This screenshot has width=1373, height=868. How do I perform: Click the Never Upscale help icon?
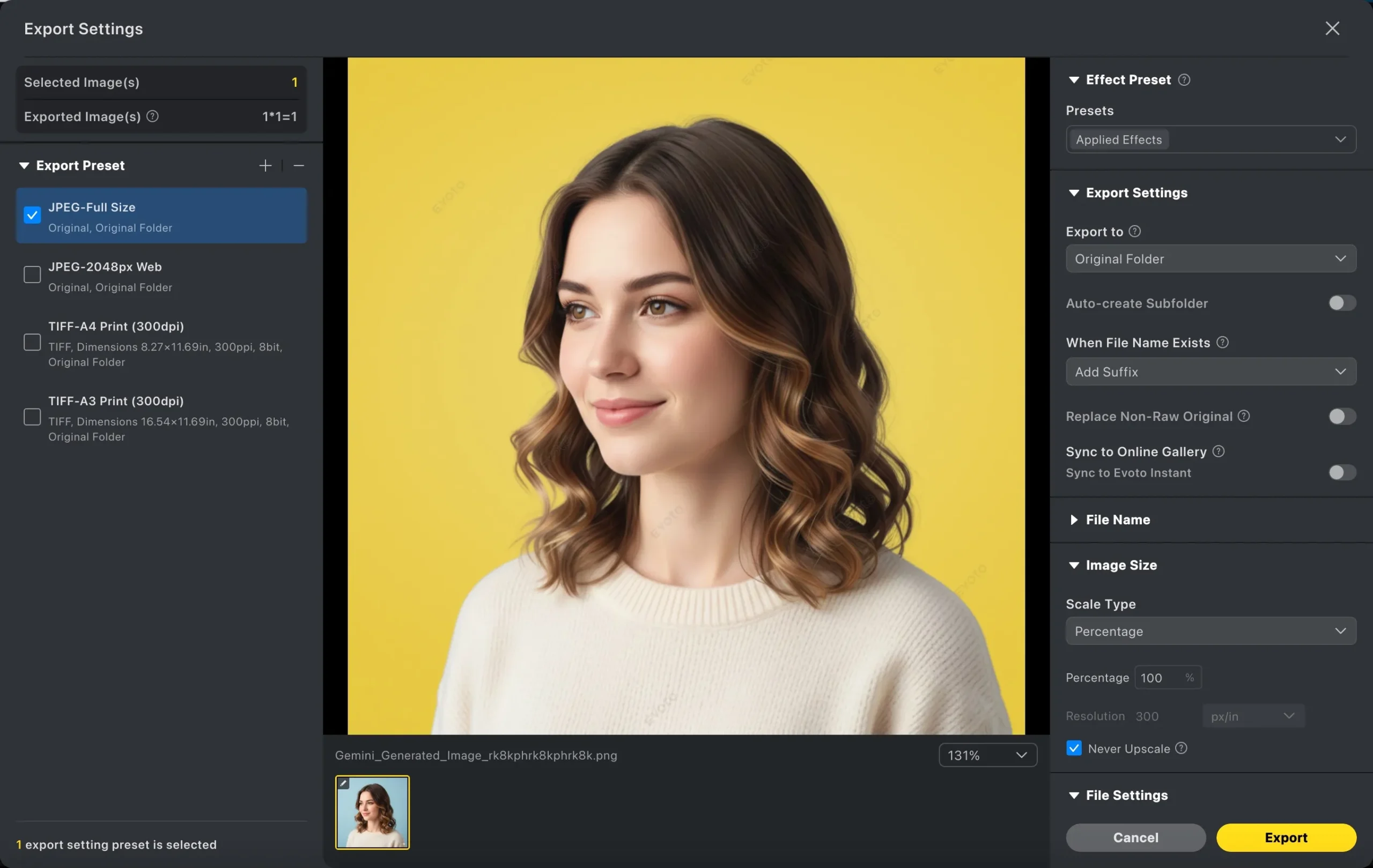pyautogui.click(x=1182, y=748)
